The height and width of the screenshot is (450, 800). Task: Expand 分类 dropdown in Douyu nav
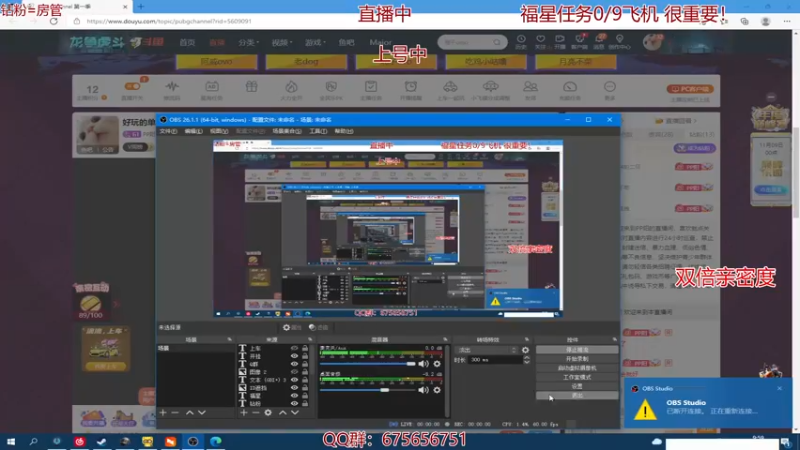point(249,42)
